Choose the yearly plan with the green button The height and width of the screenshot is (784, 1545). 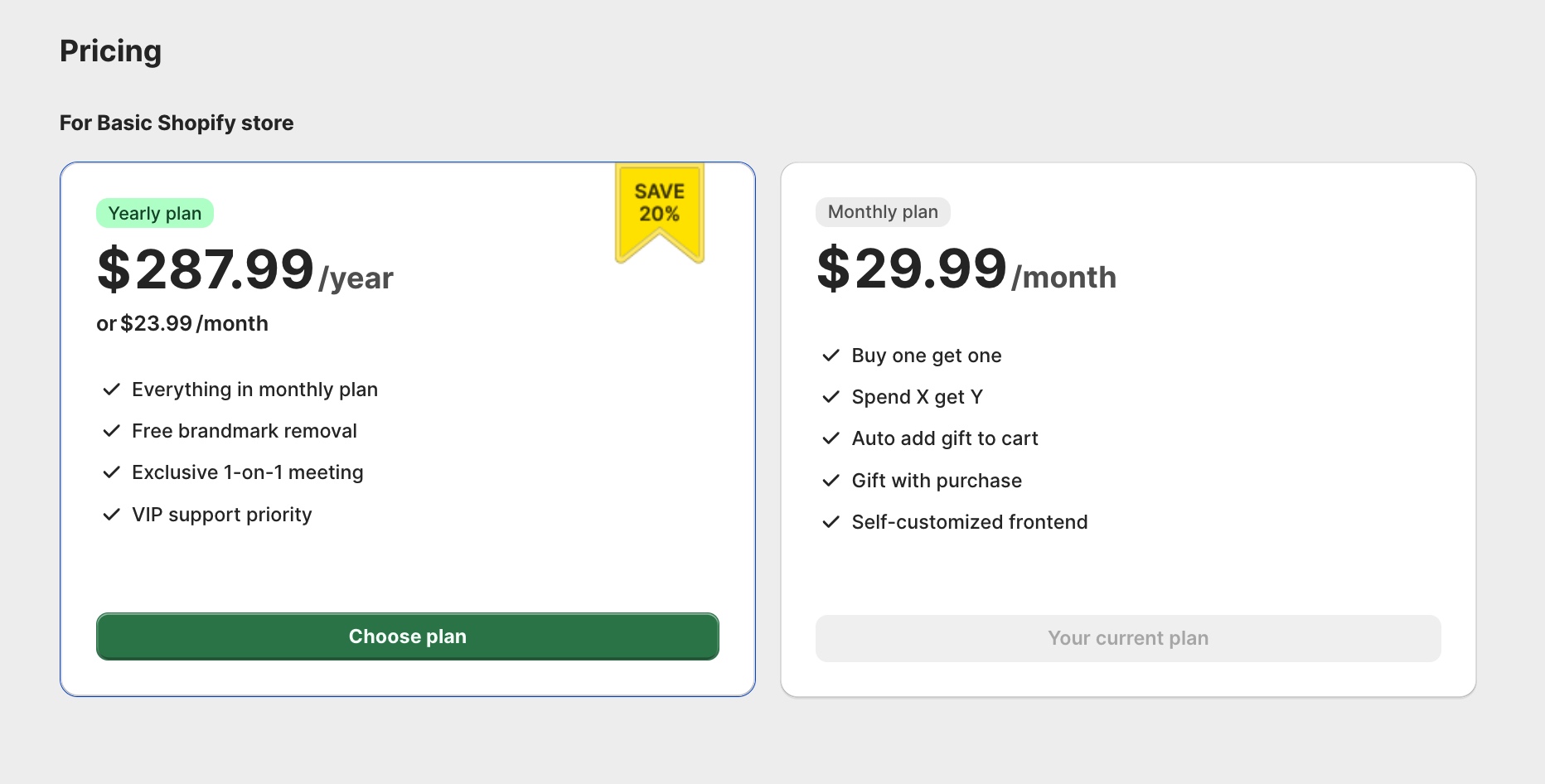pyautogui.click(x=408, y=636)
